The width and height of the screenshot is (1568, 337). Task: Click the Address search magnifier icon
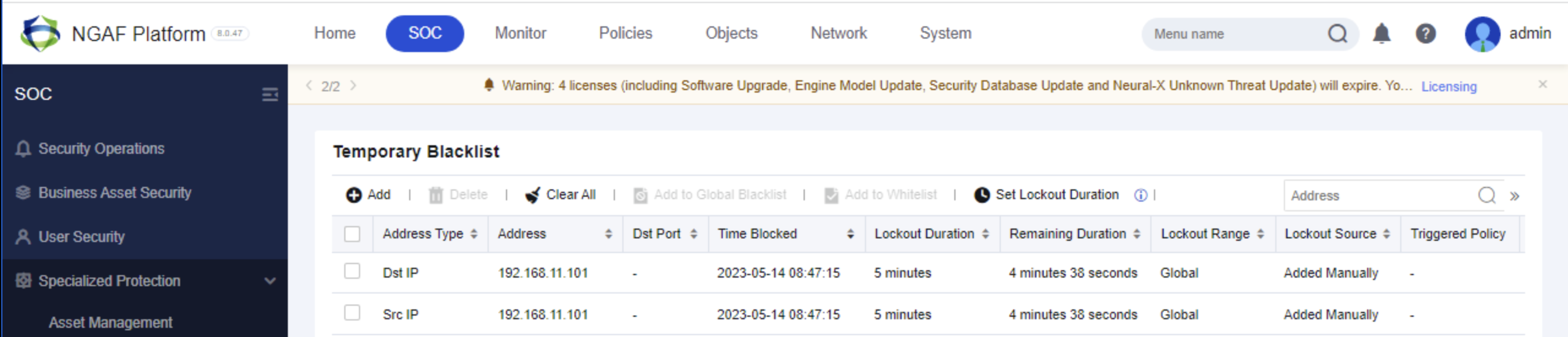1487,195
